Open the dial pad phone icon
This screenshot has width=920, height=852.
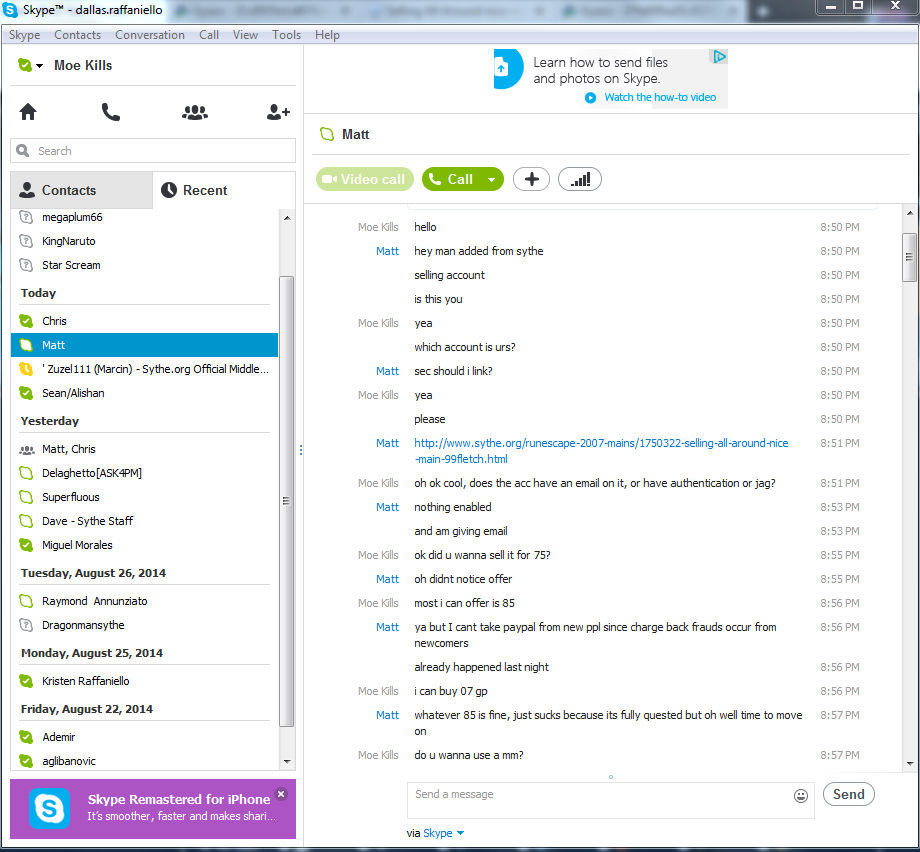click(x=110, y=111)
